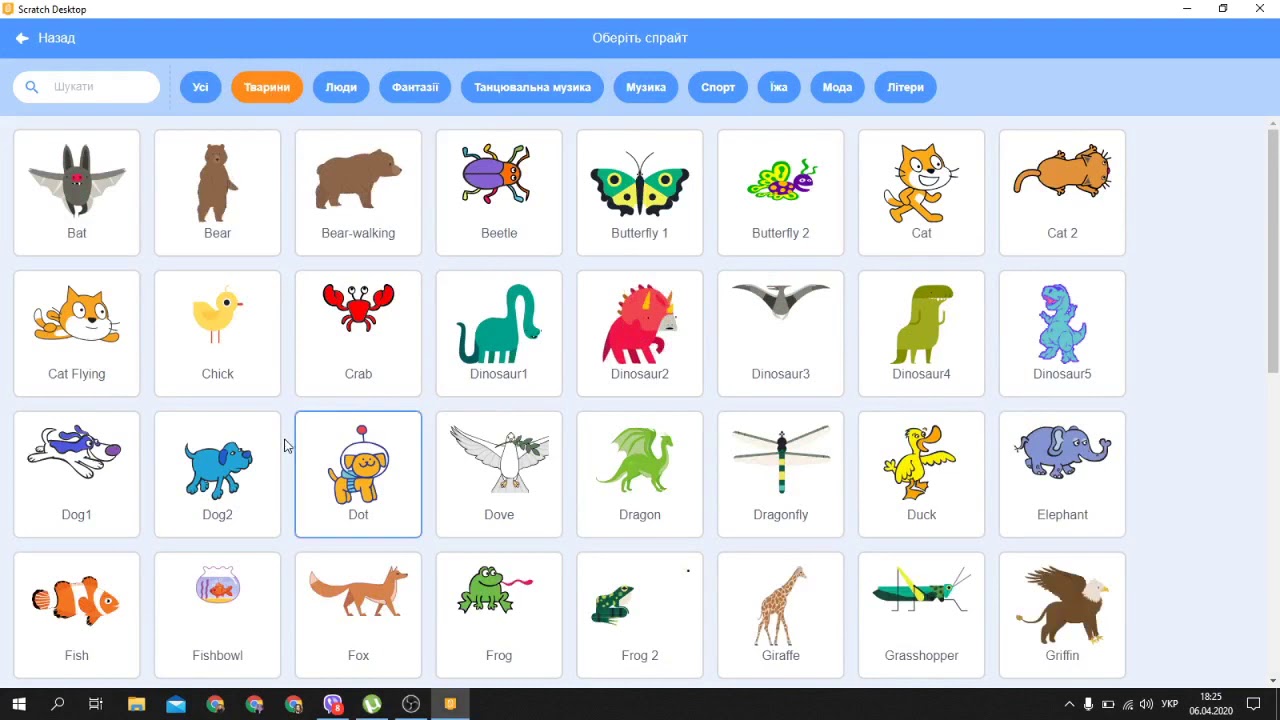
Task: Open the notification center icon
Action: tap(1254, 704)
